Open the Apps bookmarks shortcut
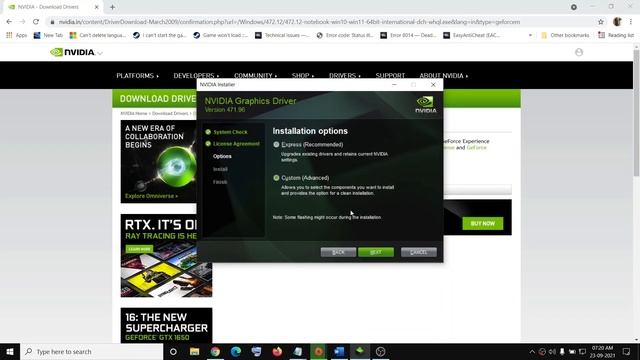The height and width of the screenshot is (360, 640). (x=16, y=36)
